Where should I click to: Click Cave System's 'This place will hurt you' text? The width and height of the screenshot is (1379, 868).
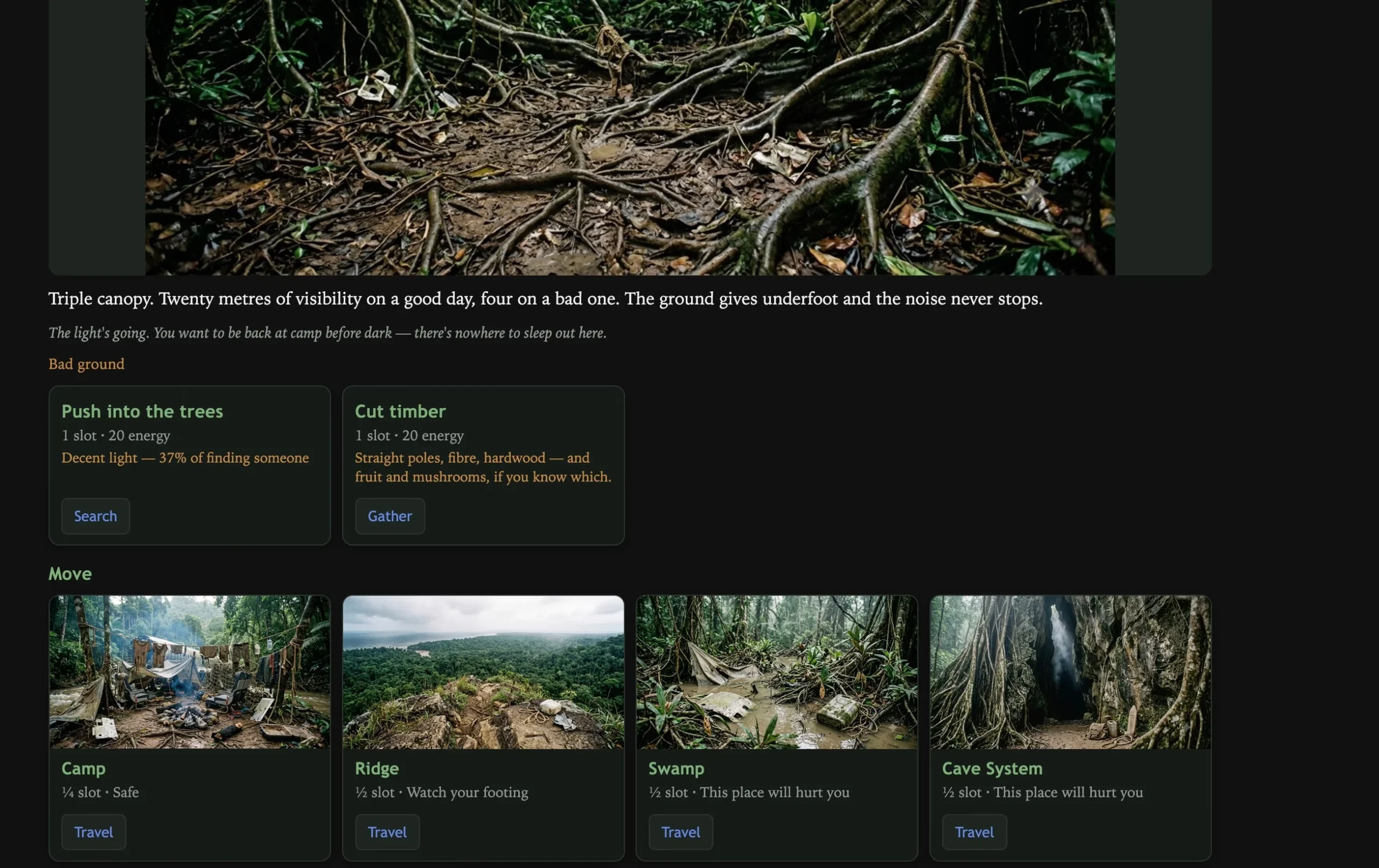click(1068, 793)
